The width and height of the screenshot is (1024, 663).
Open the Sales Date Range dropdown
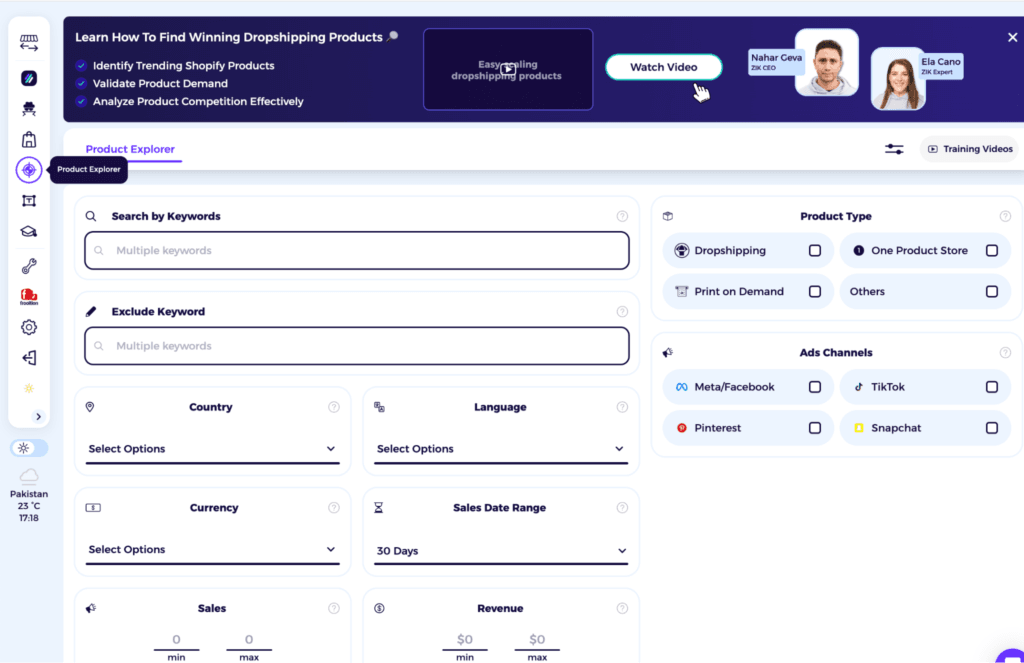pos(499,549)
